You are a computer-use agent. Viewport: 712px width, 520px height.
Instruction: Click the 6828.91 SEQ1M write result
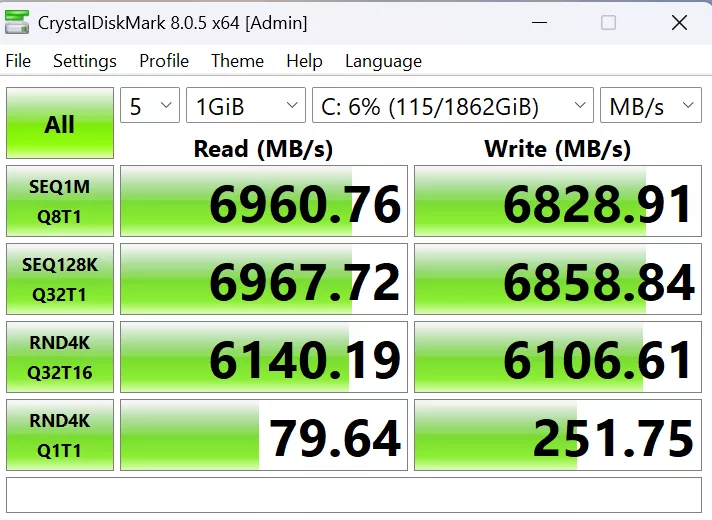(558, 201)
